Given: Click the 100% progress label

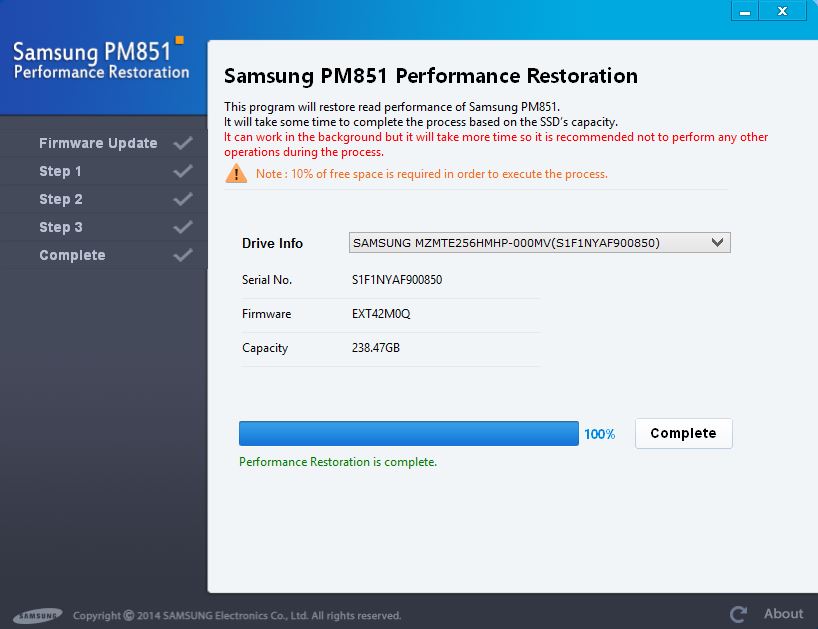Looking at the screenshot, I should pyautogui.click(x=599, y=434).
